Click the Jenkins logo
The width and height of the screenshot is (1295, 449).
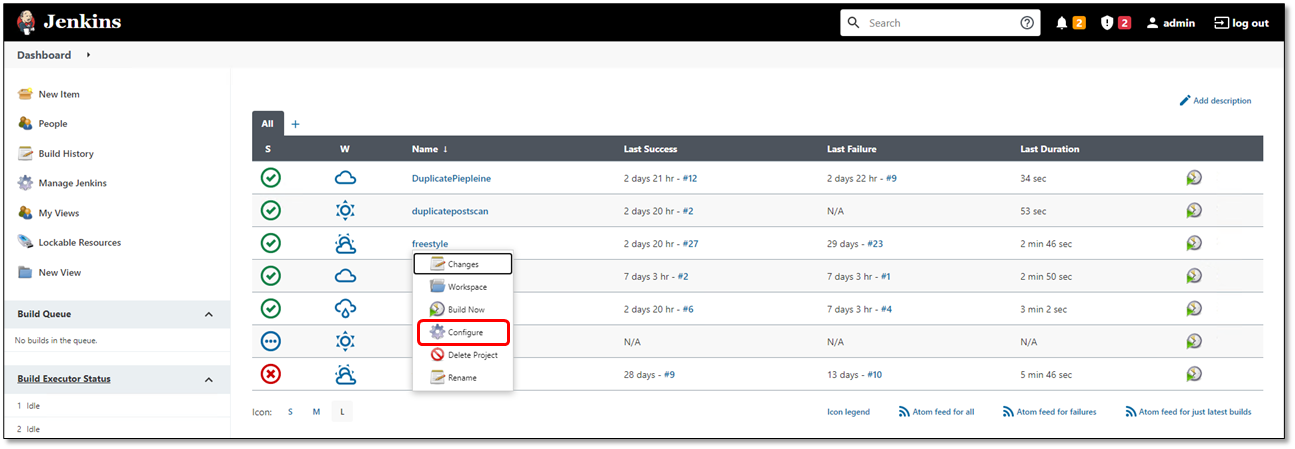(x=27, y=22)
